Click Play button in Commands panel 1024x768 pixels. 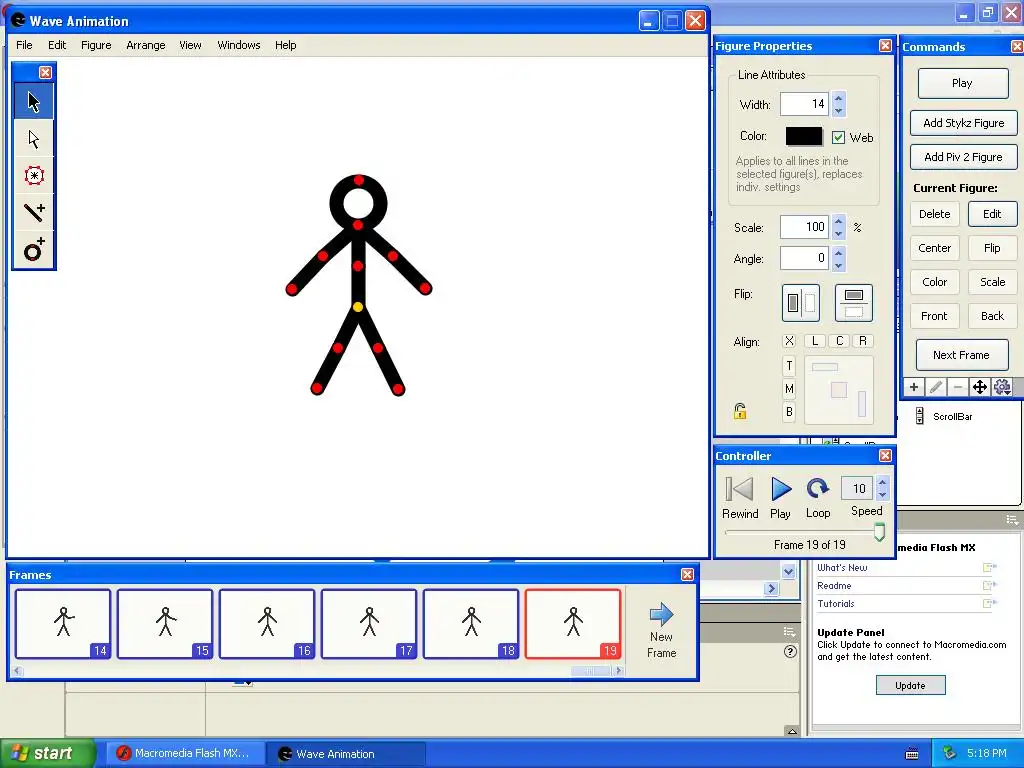pos(963,84)
